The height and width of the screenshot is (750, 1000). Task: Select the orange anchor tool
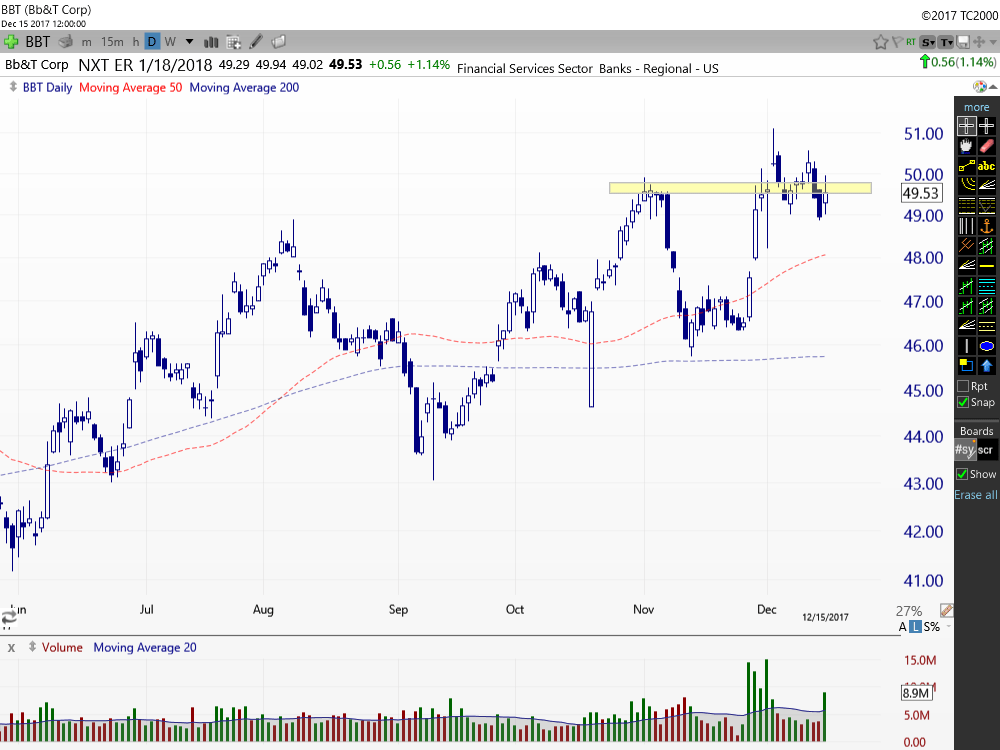point(986,226)
